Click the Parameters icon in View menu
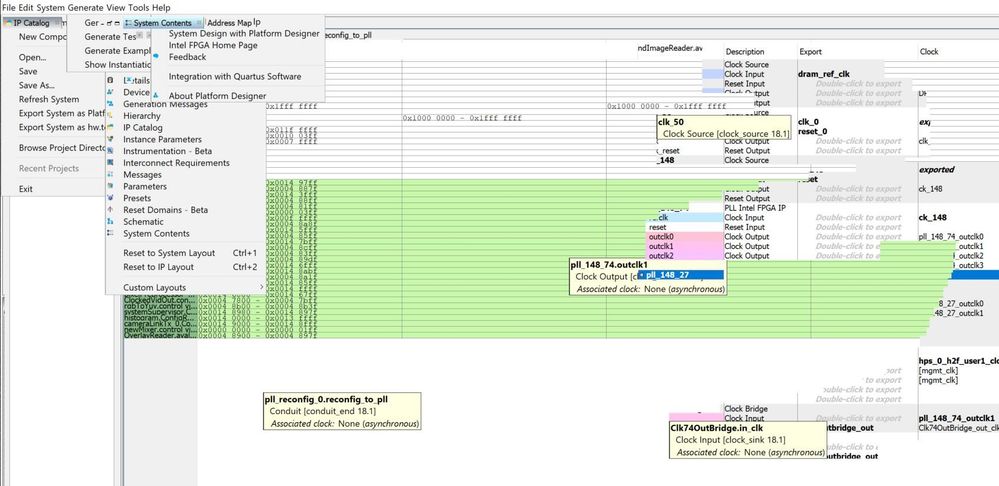Image resolution: width=999 pixels, height=486 pixels. (112, 187)
